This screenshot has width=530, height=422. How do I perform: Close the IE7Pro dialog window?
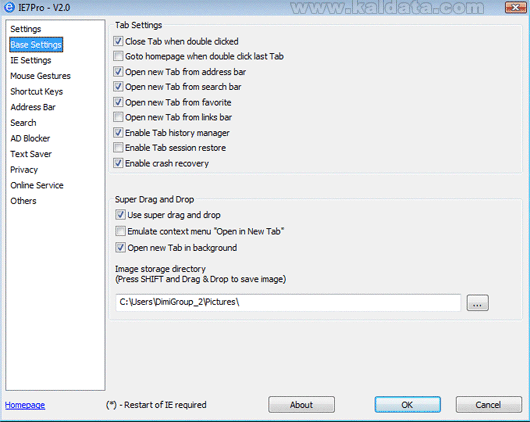point(515,7)
